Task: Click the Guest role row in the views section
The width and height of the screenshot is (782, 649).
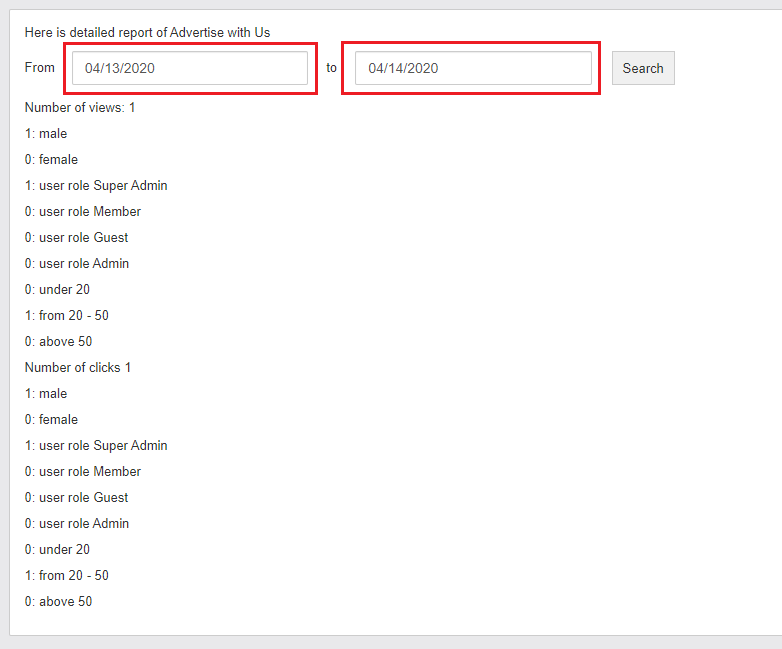Action: point(77,237)
